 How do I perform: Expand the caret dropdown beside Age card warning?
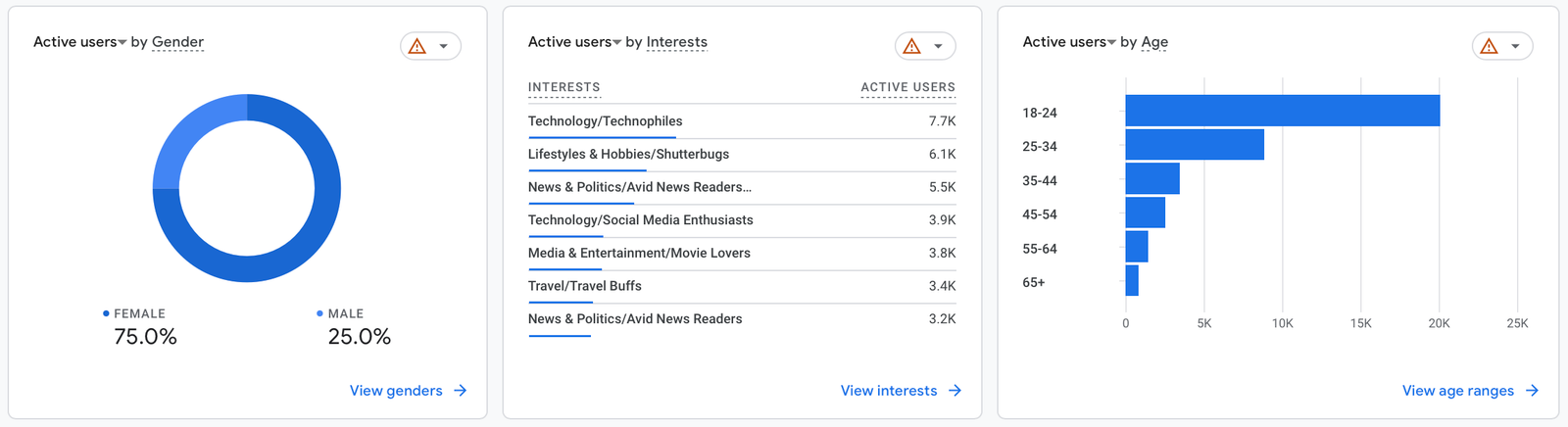click(x=1515, y=46)
